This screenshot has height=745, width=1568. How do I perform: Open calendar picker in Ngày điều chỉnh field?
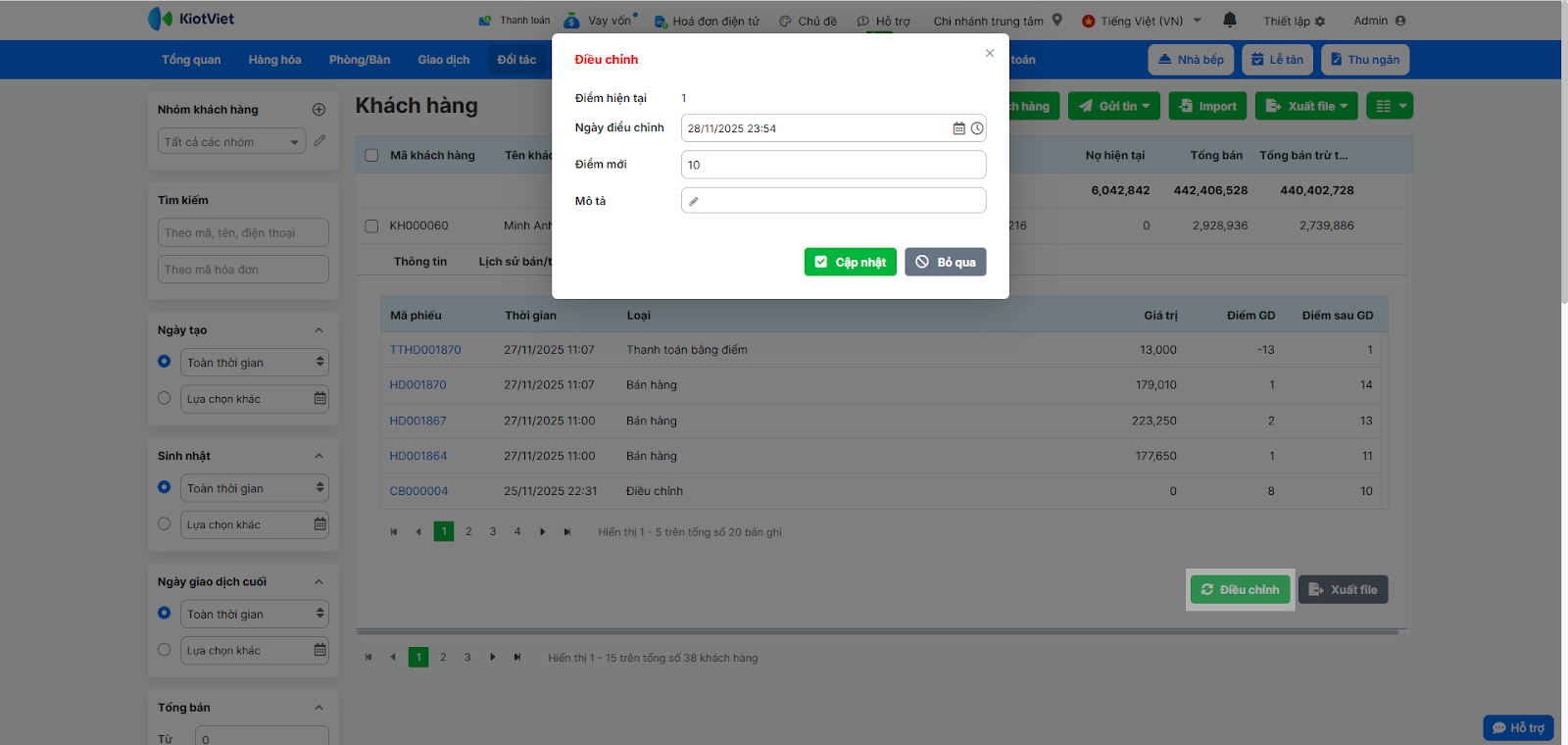point(958,128)
